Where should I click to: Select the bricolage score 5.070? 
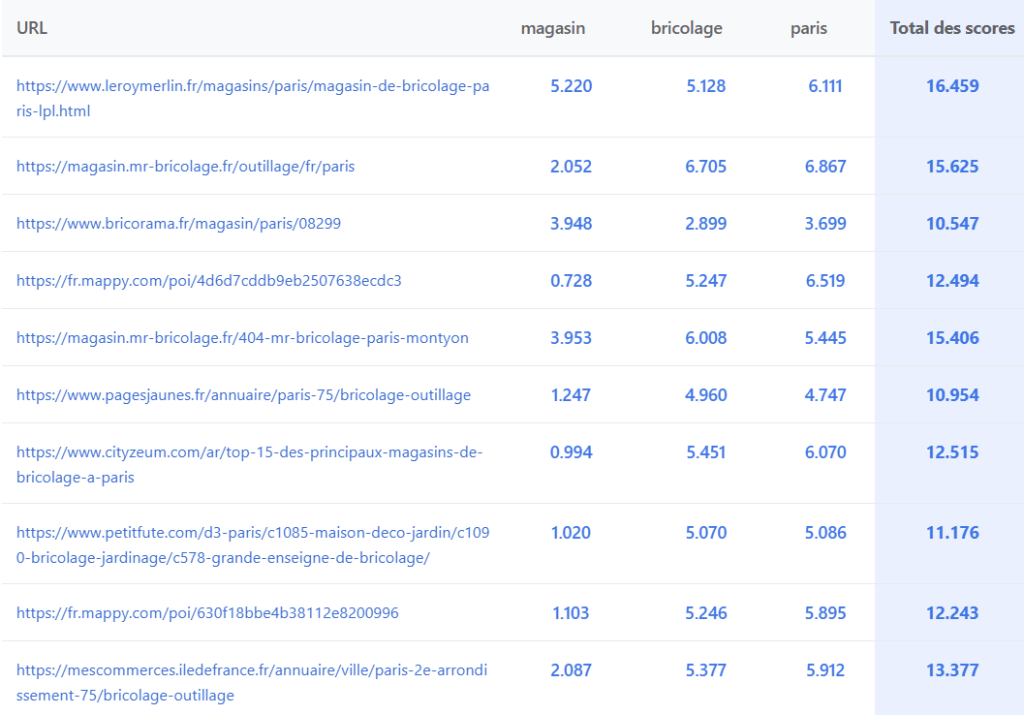click(x=706, y=532)
